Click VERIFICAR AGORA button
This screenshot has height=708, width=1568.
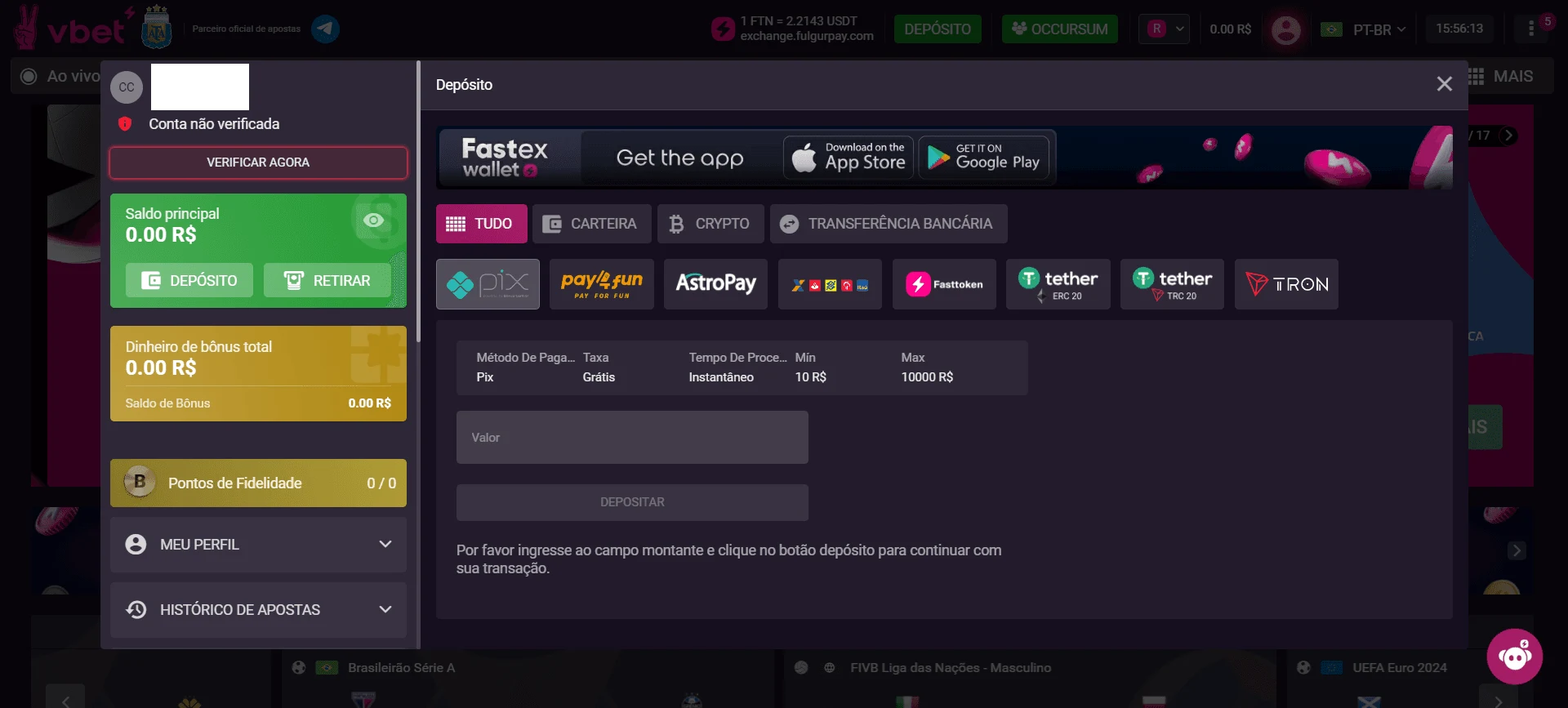coord(258,163)
